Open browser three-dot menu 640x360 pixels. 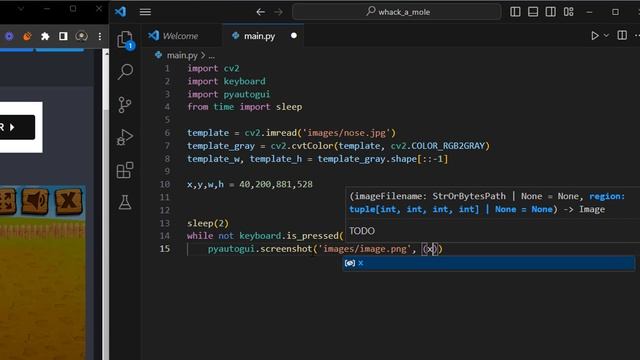100,36
